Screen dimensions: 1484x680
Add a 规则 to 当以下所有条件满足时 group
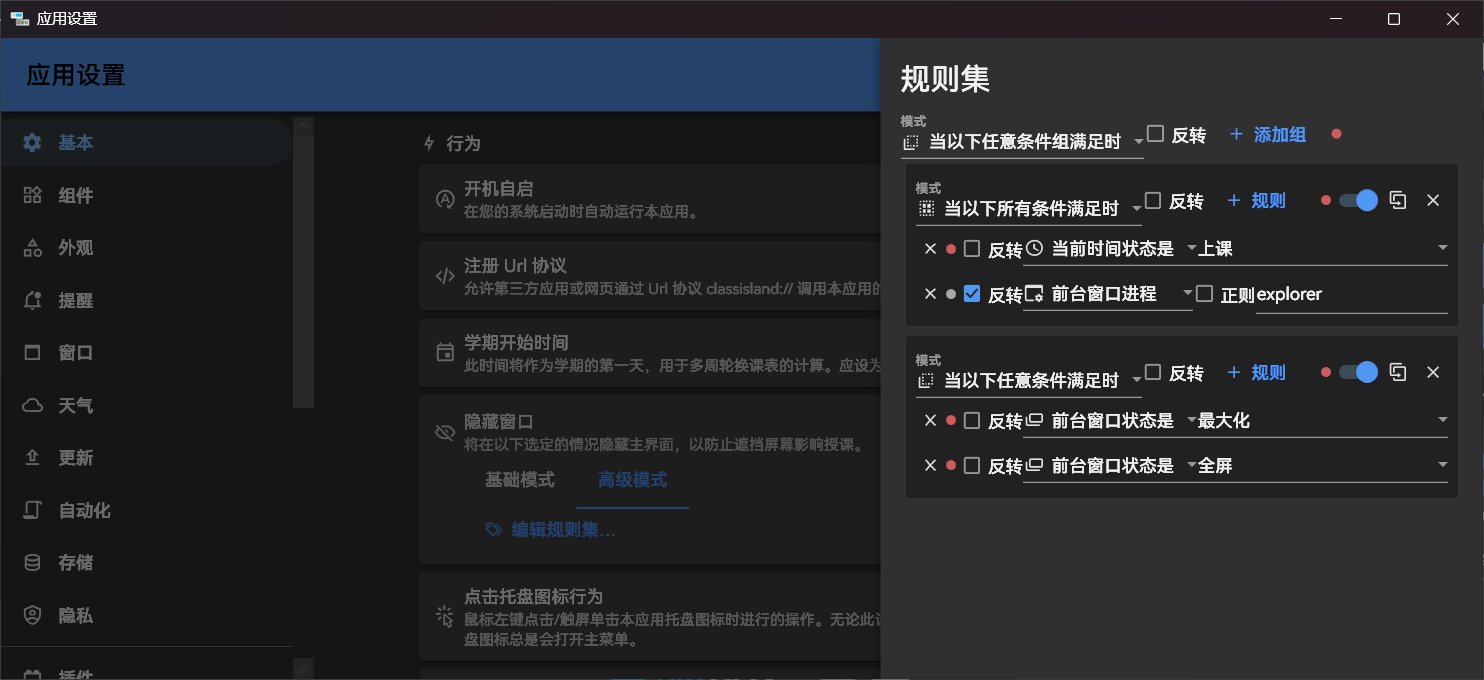pyautogui.click(x=1257, y=201)
